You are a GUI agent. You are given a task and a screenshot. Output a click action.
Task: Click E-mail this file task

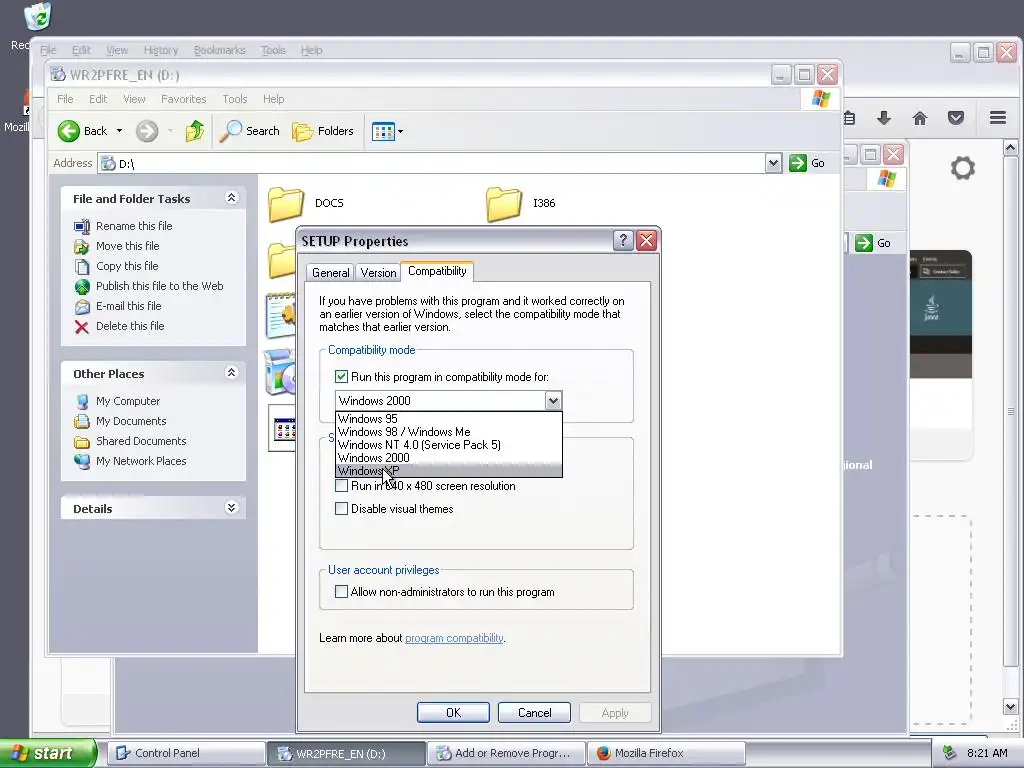coord(128,306)
